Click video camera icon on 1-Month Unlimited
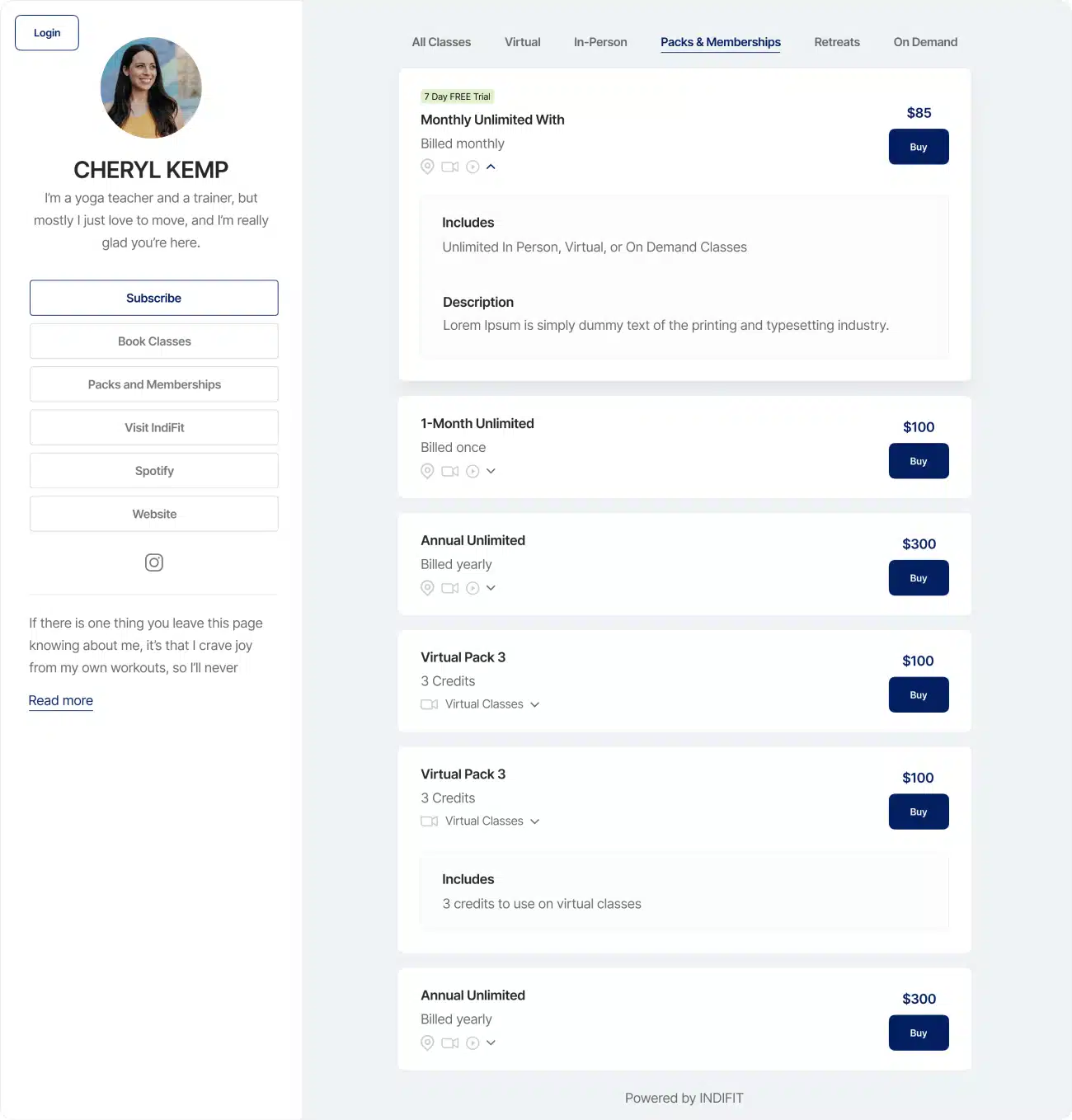This screenshot has width=1072, height=1120. pyautogui.click(x=449, y=471)
